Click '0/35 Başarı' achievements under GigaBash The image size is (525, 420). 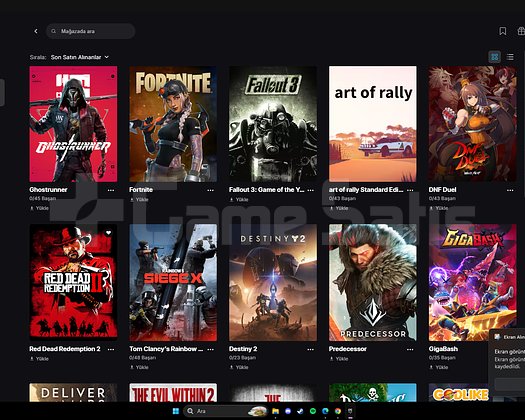442,357
